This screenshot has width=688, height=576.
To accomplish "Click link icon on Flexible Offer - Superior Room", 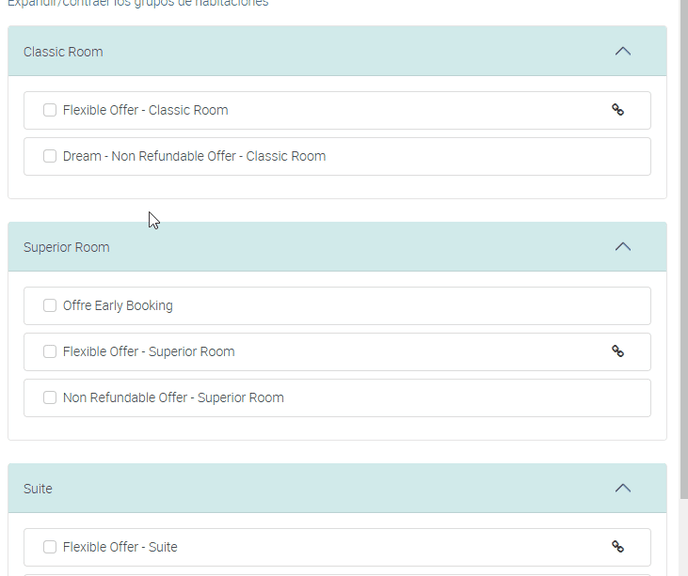I will (618, 351).
